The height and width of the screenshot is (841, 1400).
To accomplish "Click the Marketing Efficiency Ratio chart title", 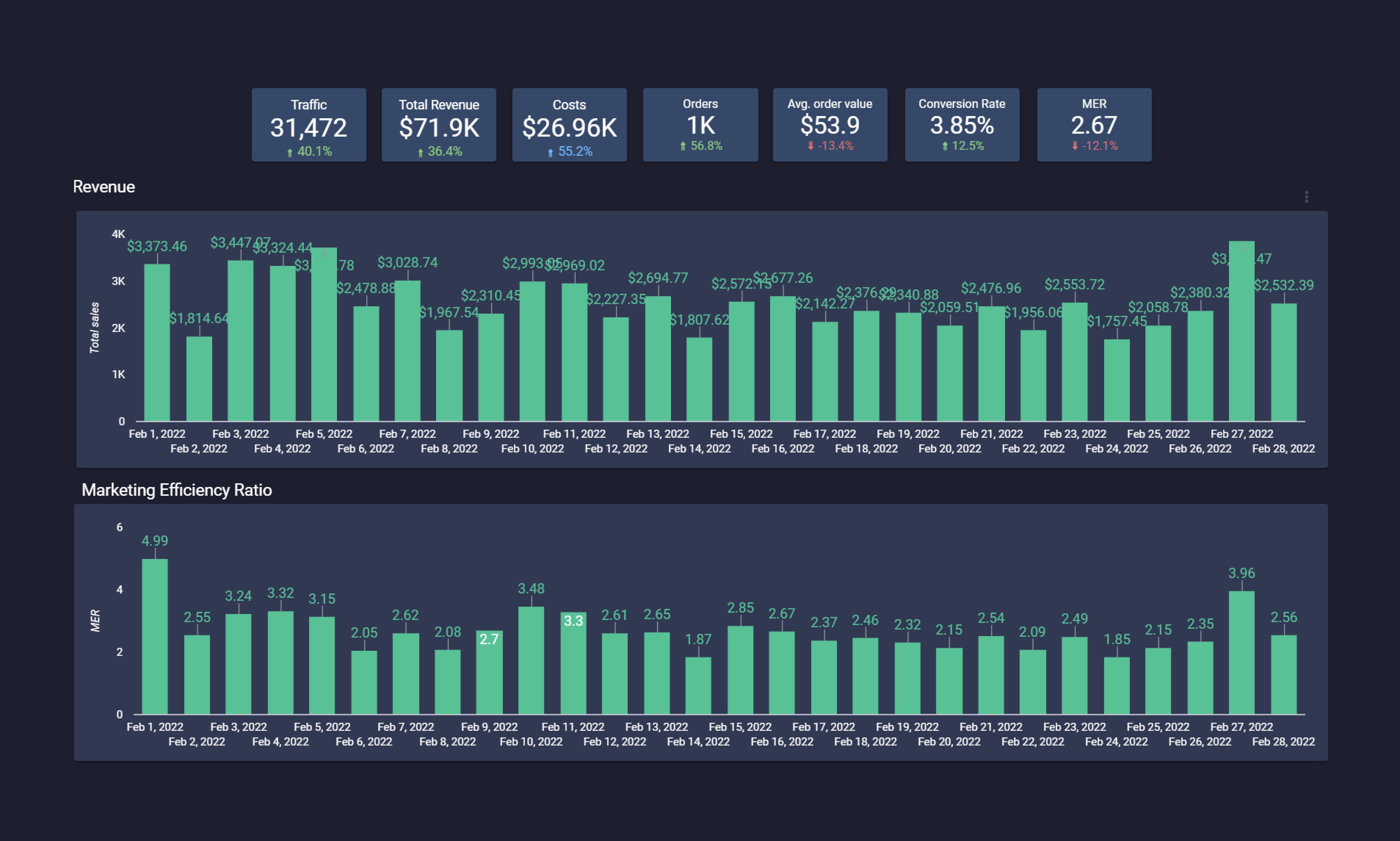I will (x=177, y=490).
